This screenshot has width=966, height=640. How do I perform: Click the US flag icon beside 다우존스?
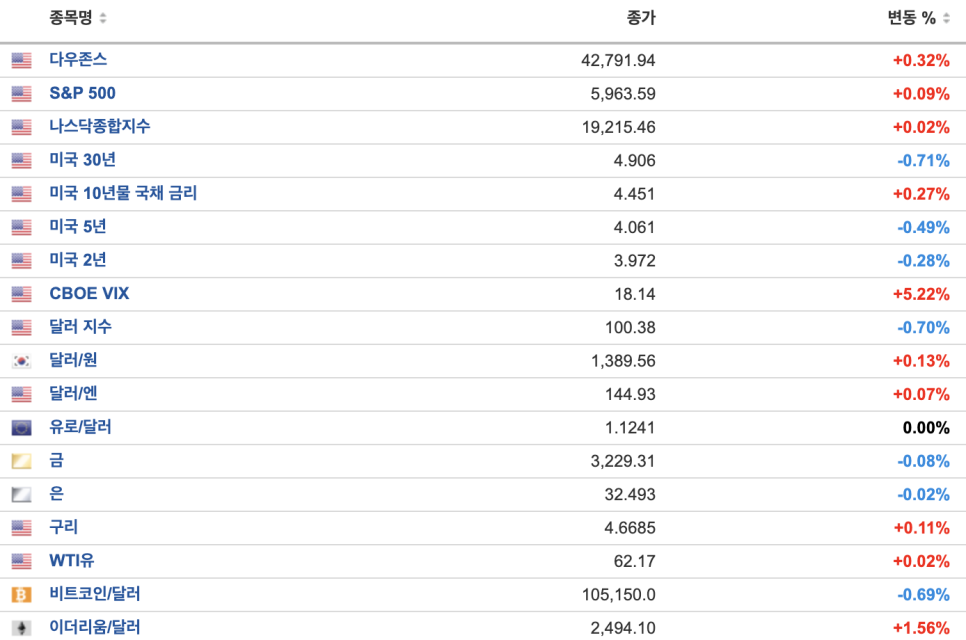pyautogui.click(x=22, y=60)
